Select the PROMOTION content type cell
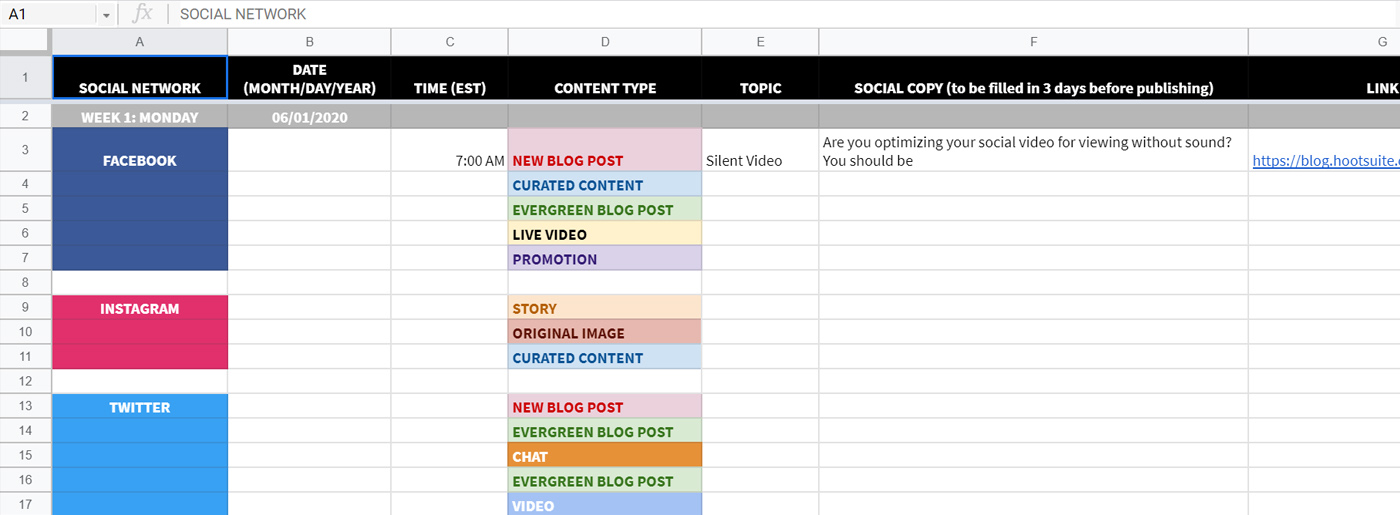 pyautogui.click(x=604, y=259)
